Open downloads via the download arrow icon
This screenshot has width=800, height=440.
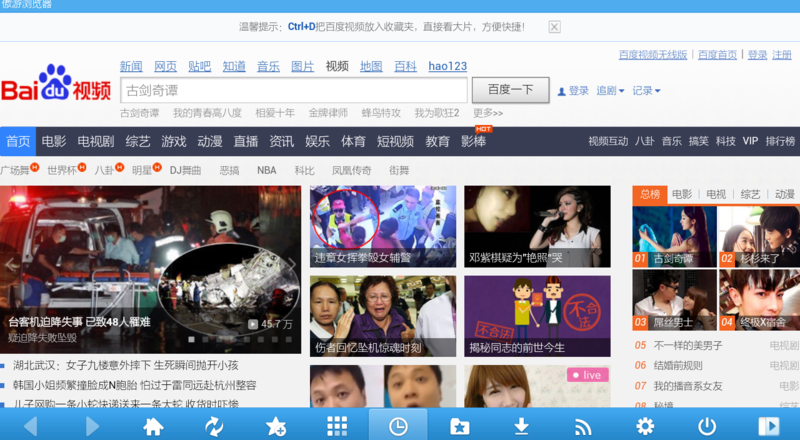point(521,426)
